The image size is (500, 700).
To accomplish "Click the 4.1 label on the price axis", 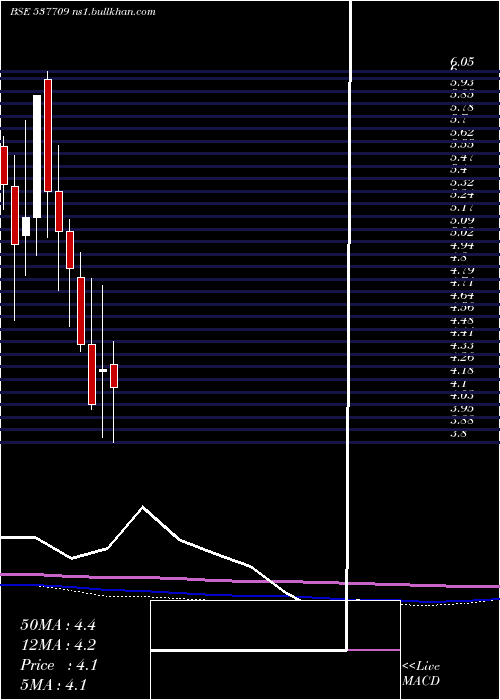I will coord(458,383).
